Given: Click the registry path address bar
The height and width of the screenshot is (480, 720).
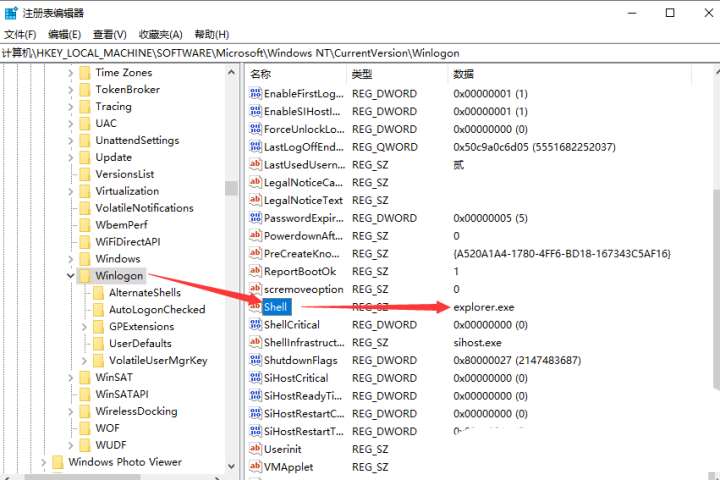Looking at the screenshot, I should (x=360, y=53).
